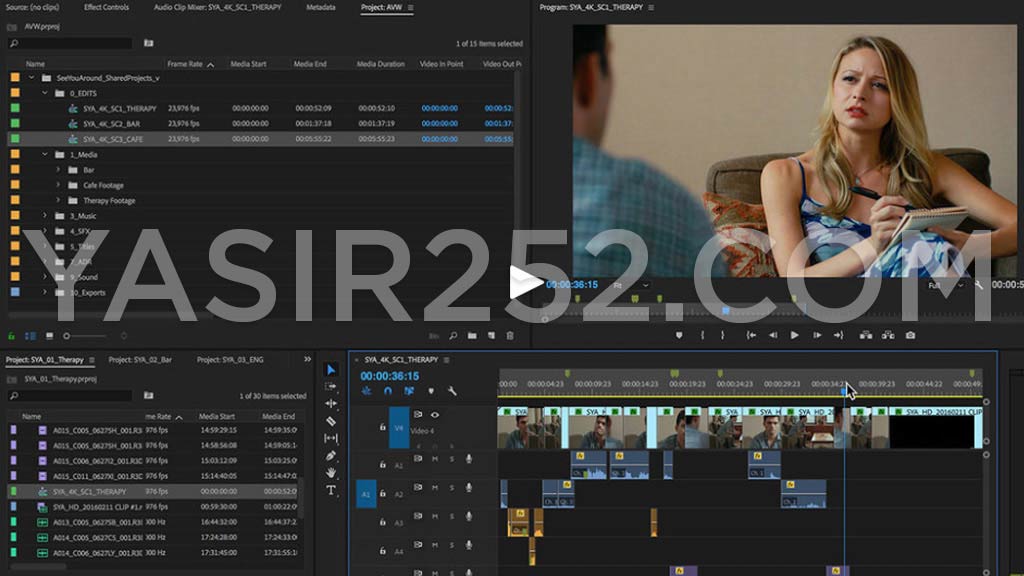Toggle the lock on the Video 4 track
The height and width of the screenshot is (576, 1024).
381,427
